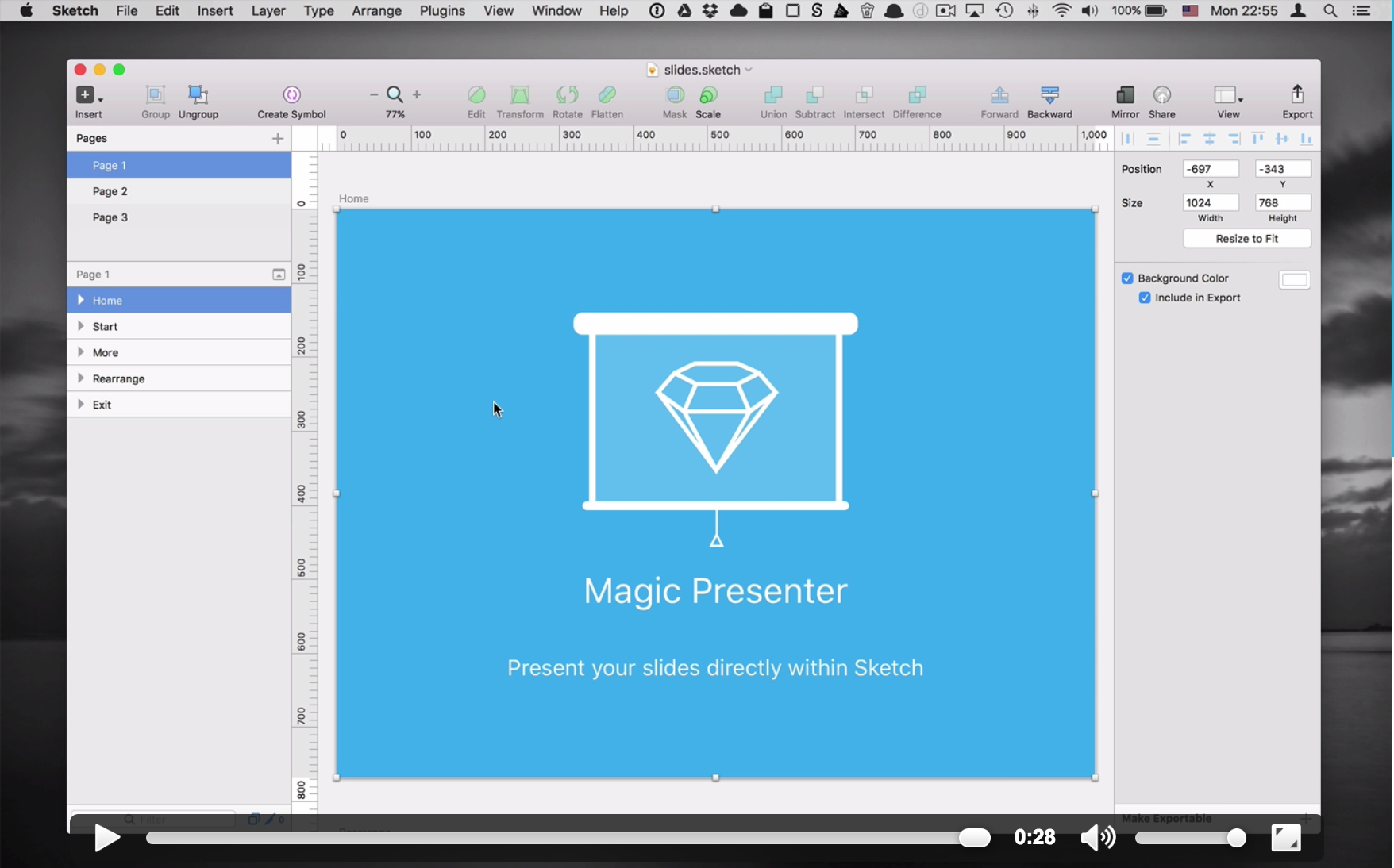Screen dimensions: 1394x868
Task: Click the background color swatch
Action: click(x=1294, y=279)
